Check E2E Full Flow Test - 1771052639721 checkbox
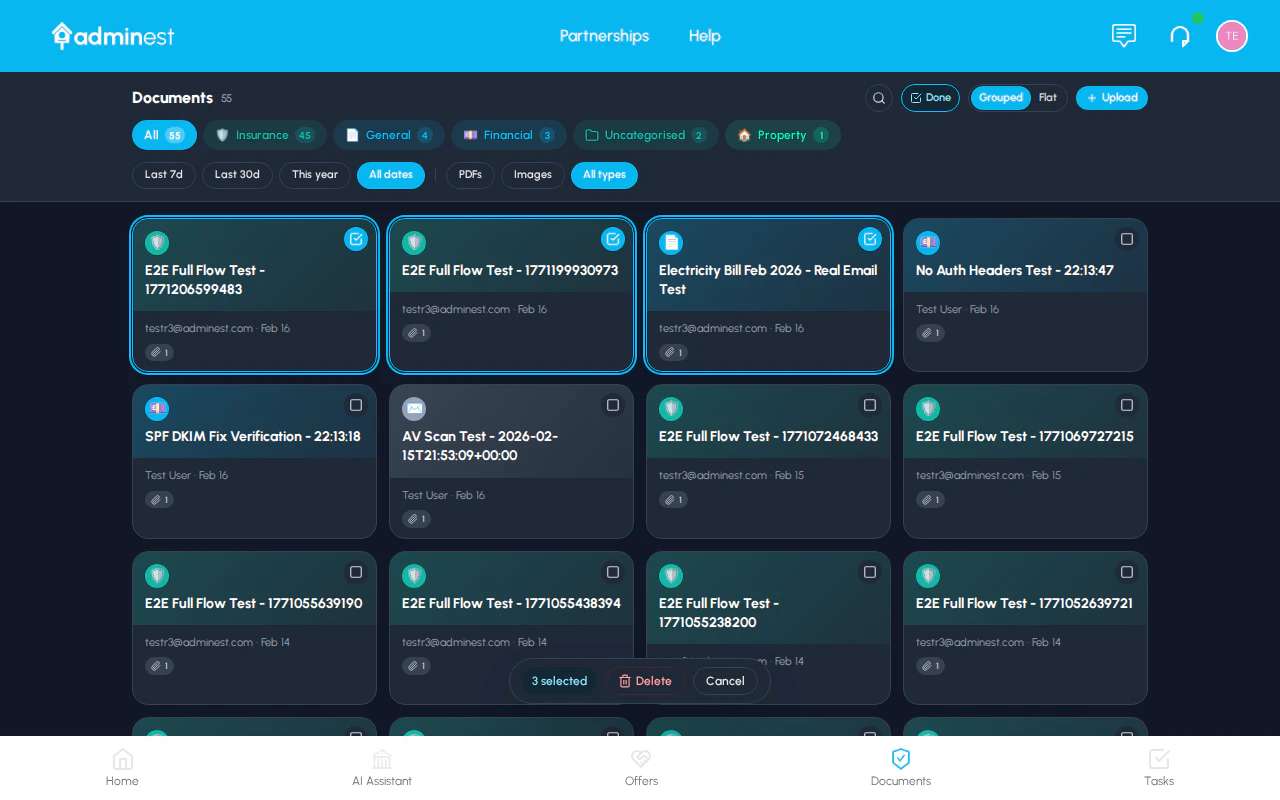Viewport: 1280px width, 800px height. coord(1127,572)
